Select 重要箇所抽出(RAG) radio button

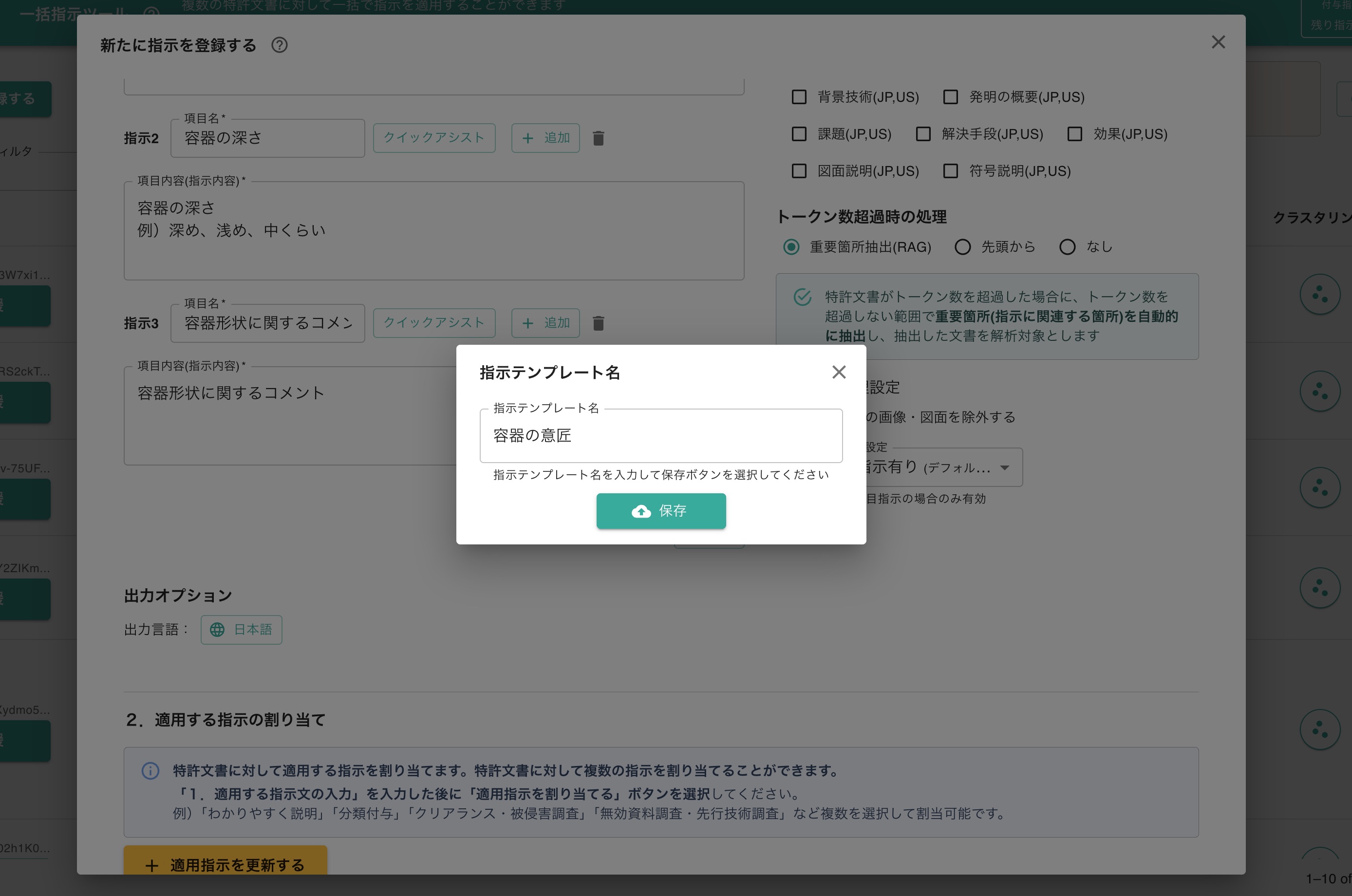point(791,247)
